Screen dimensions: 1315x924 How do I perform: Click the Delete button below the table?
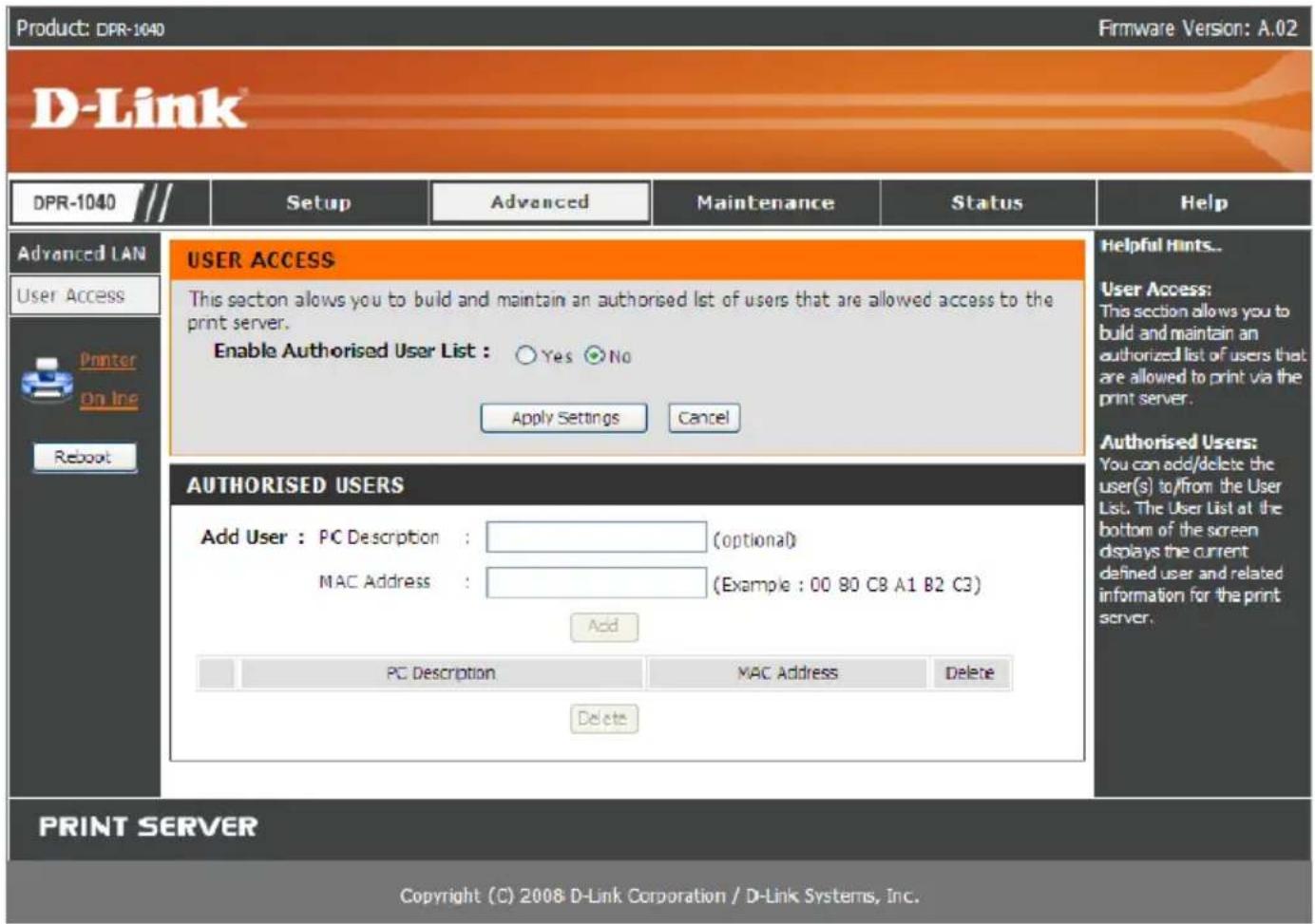(603, 718)
